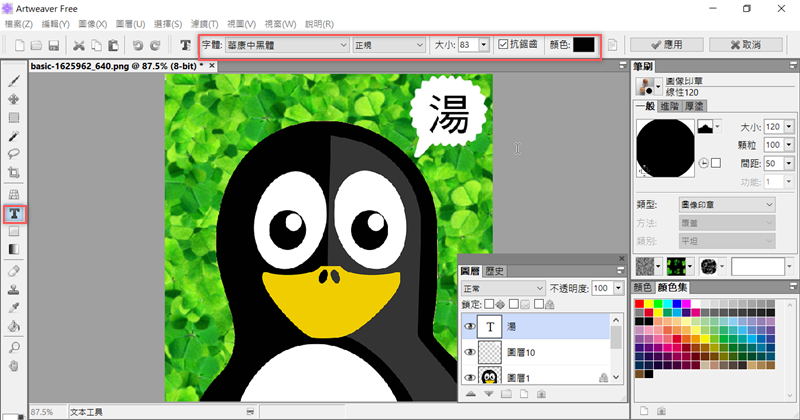Switch to the 歷史 tab
The image size is (800, 420).
495,271
